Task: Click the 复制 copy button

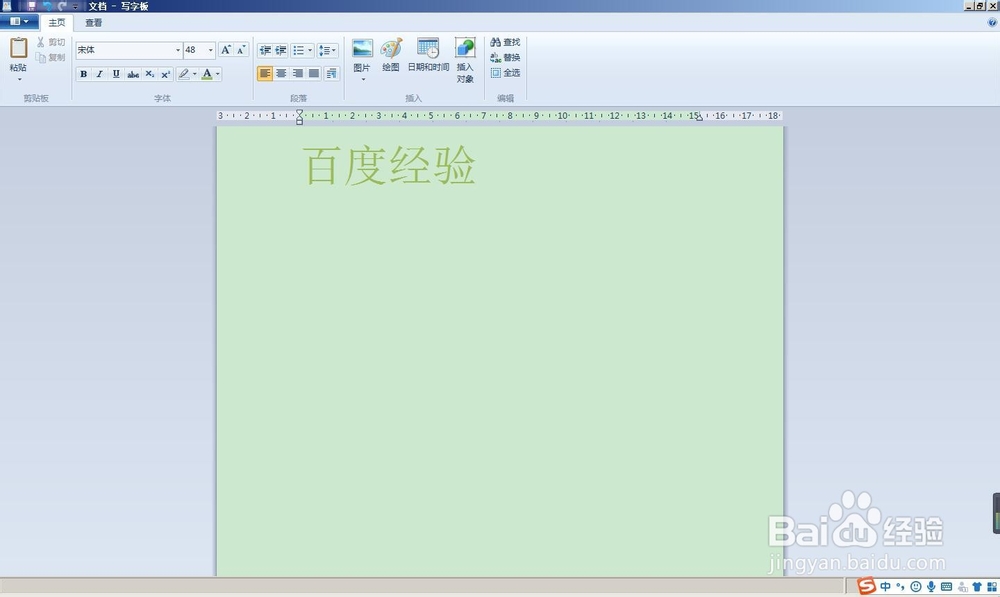Action: [53, 57]
